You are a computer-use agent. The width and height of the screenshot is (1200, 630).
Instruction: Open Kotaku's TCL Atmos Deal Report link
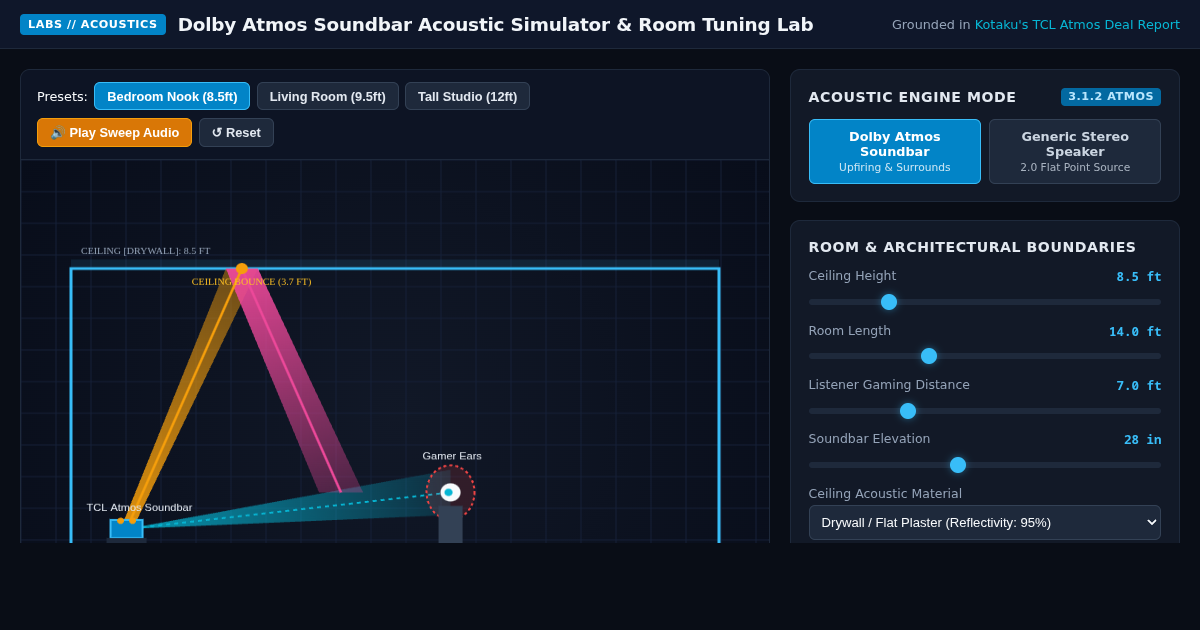click(1077, 24)
